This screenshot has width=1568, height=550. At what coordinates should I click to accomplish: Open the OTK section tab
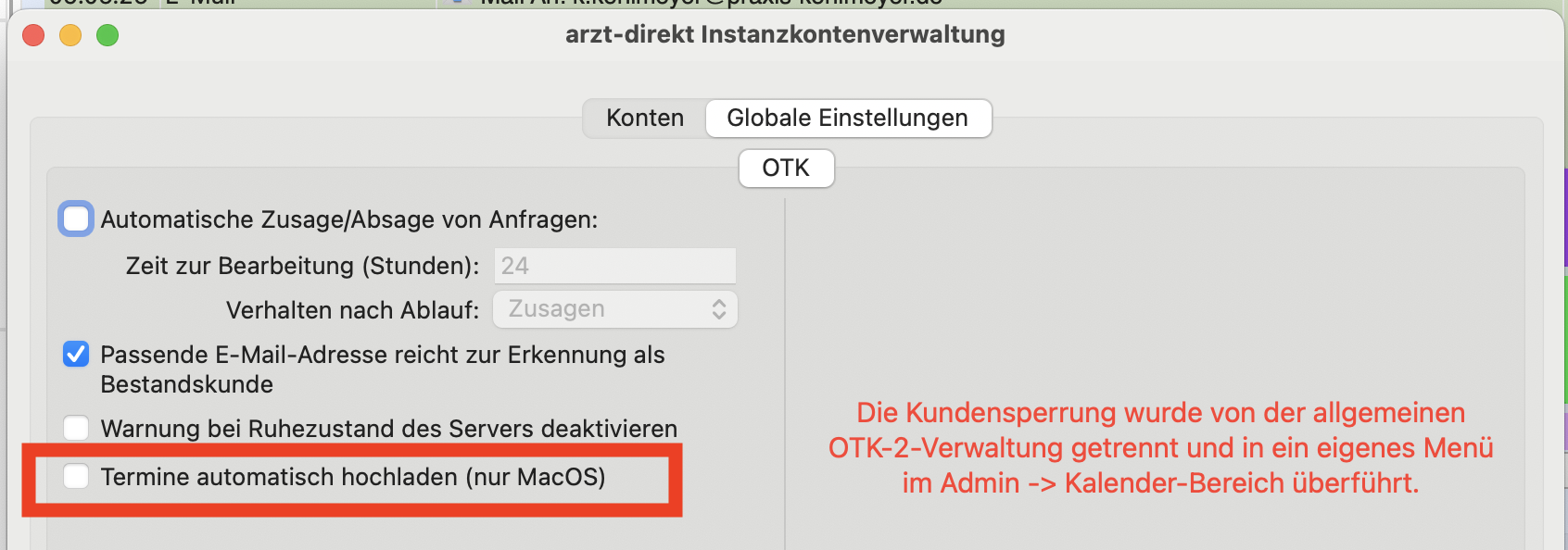pos(786,169)
